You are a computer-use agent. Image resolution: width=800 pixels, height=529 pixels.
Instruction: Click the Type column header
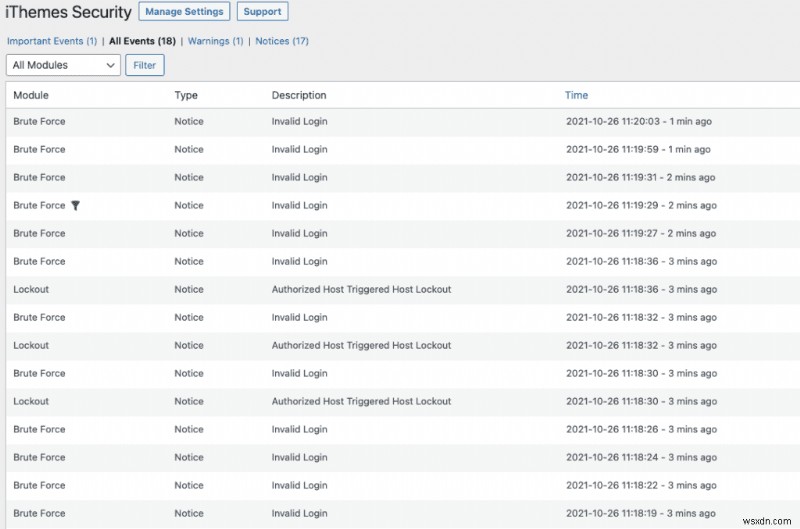pyautogui.click(x=186, y=95)
